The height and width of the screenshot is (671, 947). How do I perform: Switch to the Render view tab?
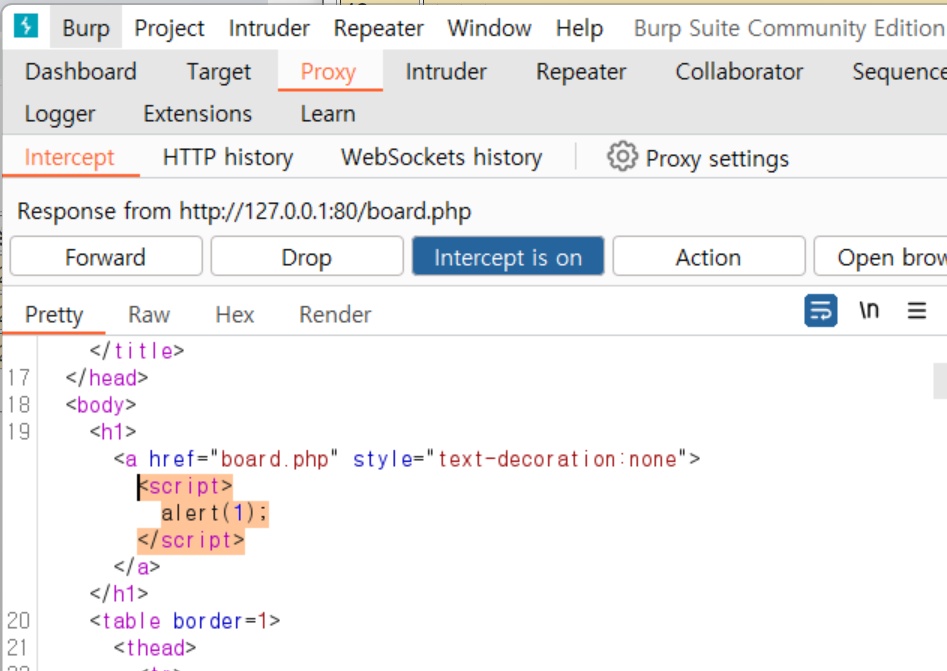[335, 315]
